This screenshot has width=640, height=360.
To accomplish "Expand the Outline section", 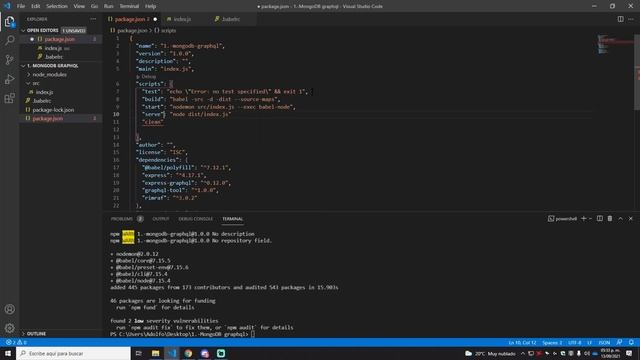I will (x=36, y=333).
